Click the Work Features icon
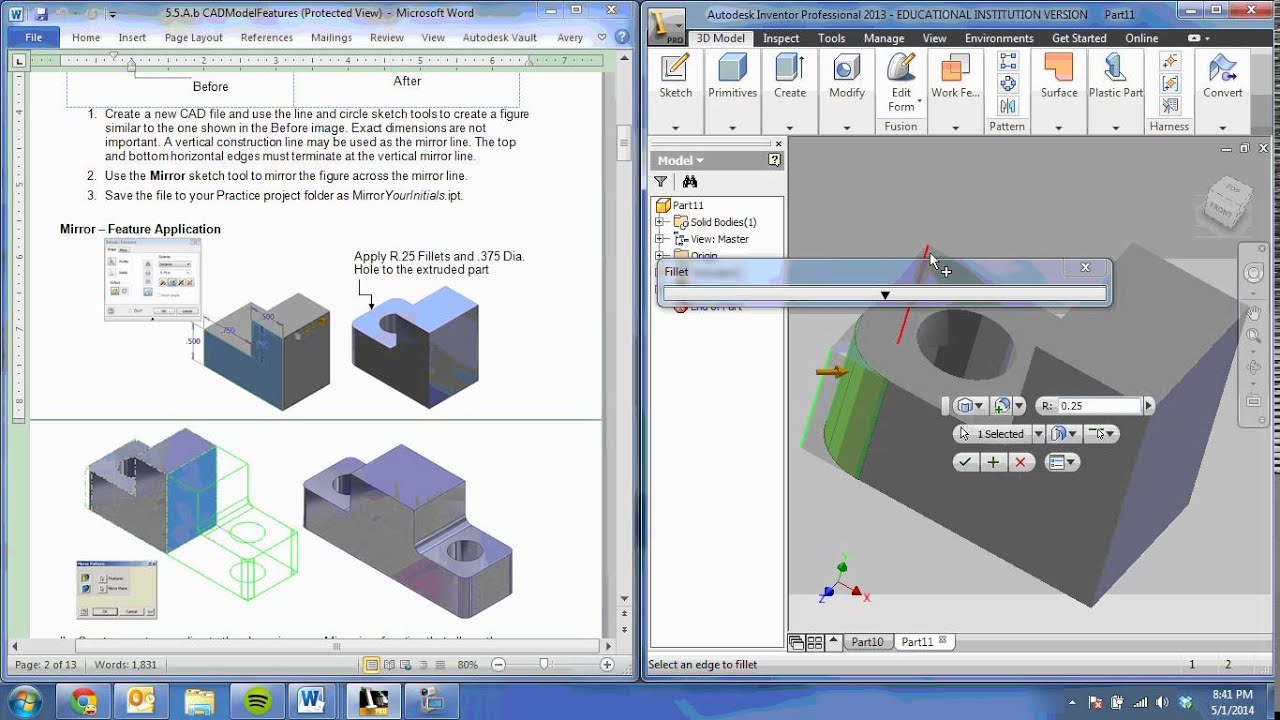 point(955,68)
